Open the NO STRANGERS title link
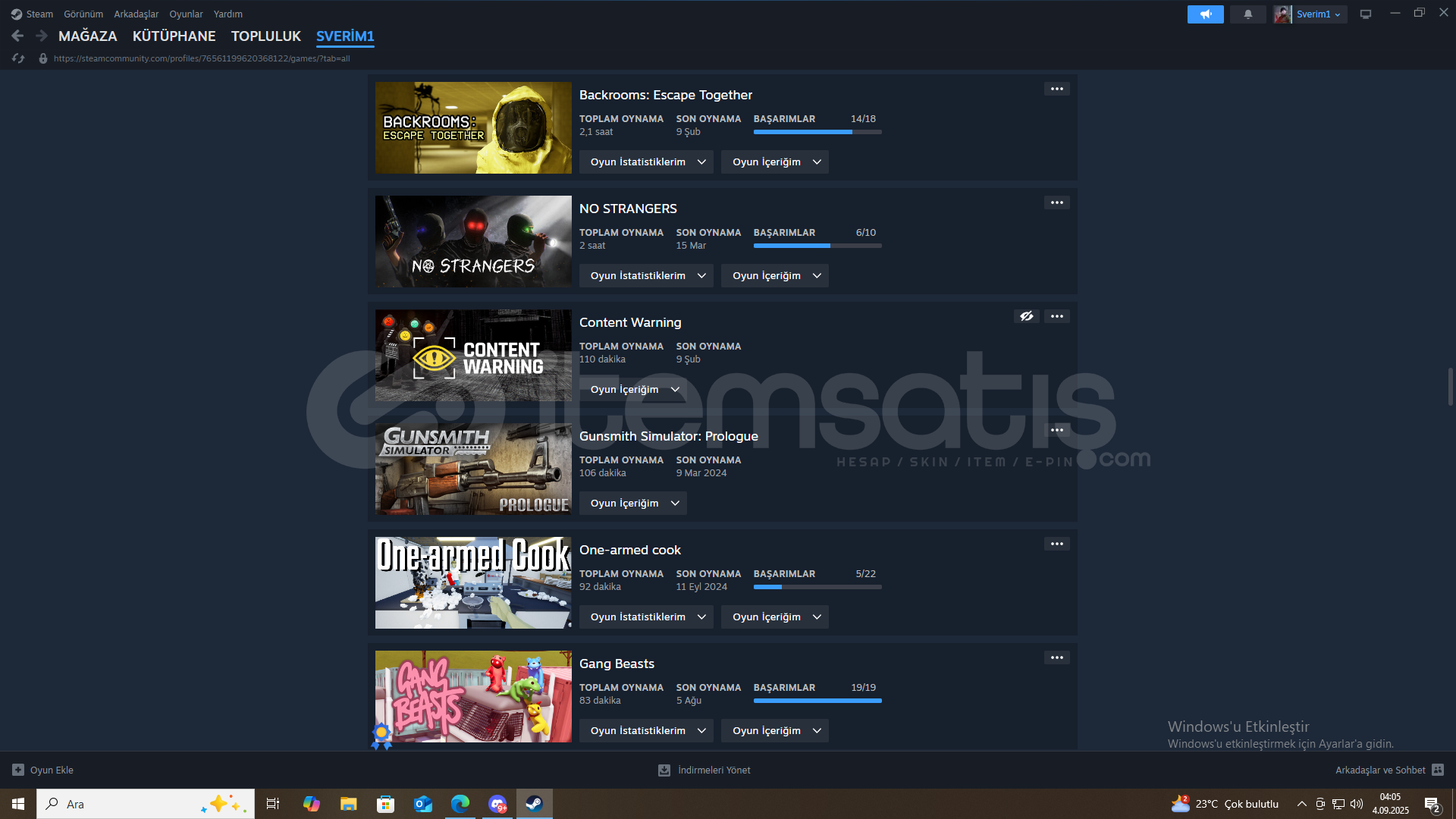Viewport: 1456px width, 819px height. click(x=628, y=209)
